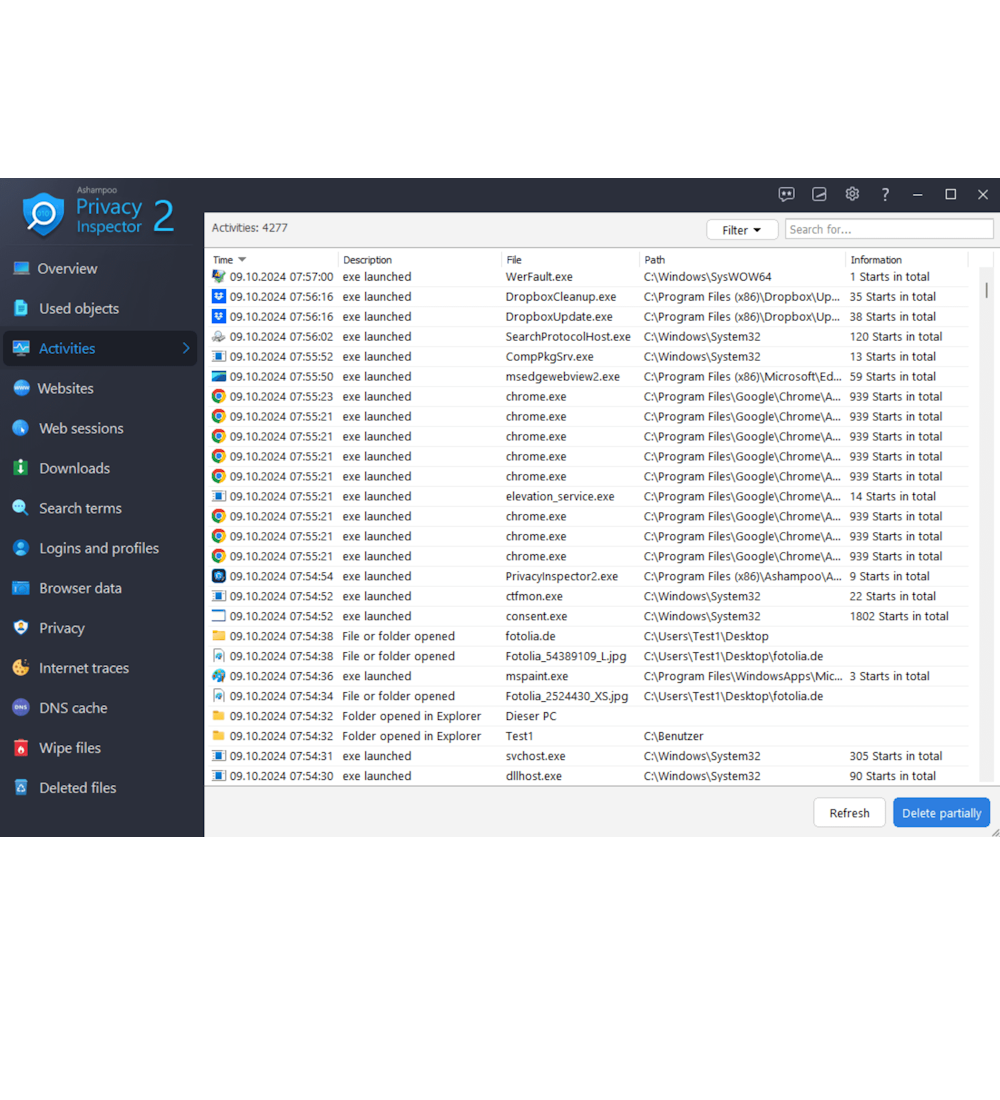This screenshot has height=1100, width=1000.
Task: Click the feedback chat icon in title bar
Action: pos(786,194)
